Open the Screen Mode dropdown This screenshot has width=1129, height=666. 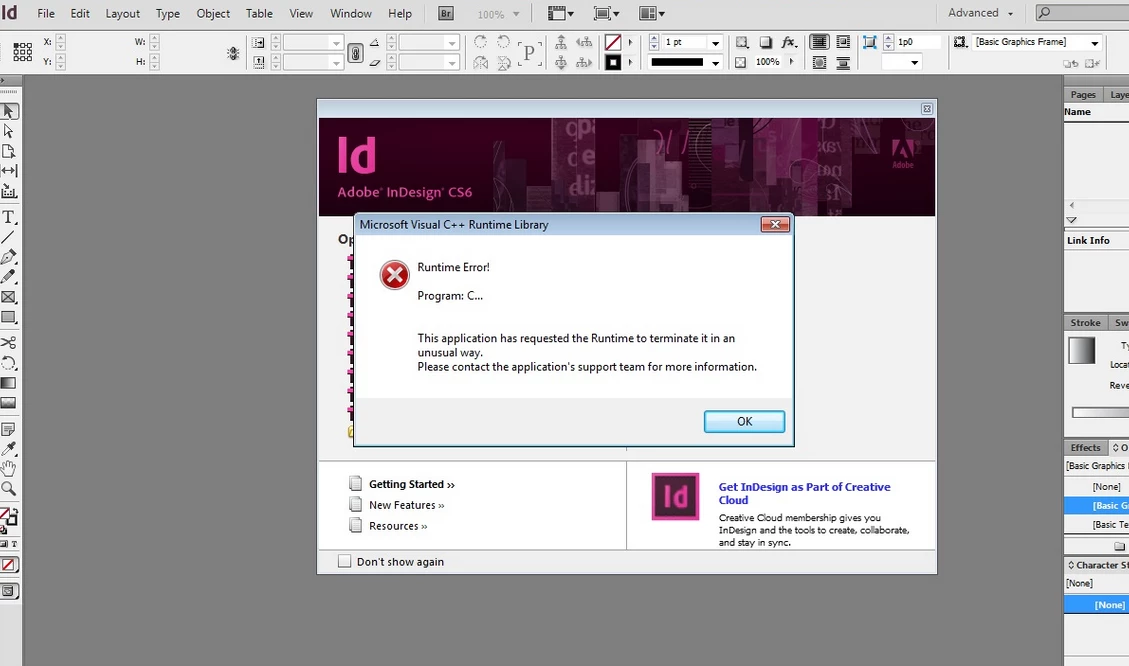tap(606, 14)
